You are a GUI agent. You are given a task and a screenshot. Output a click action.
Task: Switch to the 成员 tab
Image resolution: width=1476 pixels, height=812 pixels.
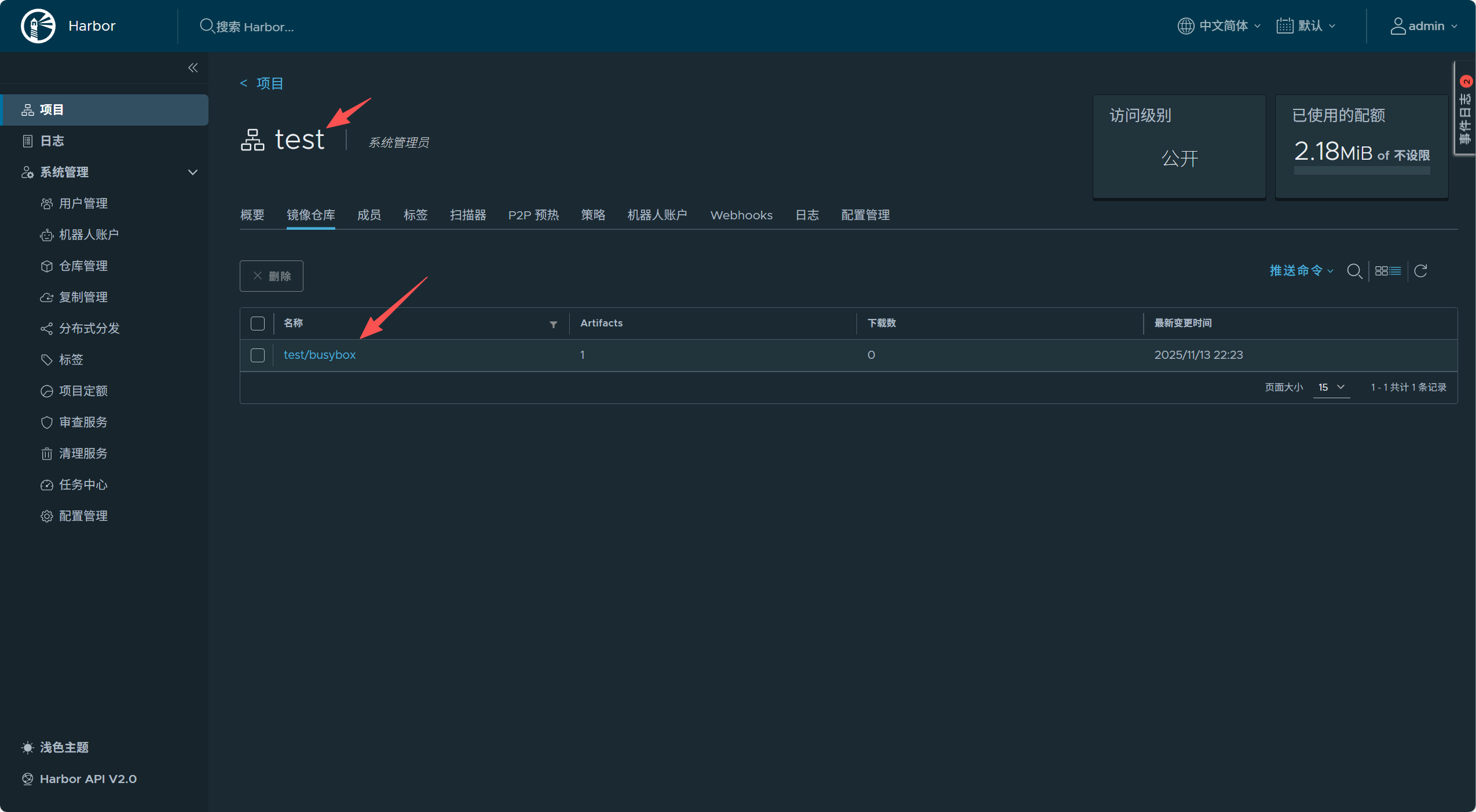tap(369, 215)
